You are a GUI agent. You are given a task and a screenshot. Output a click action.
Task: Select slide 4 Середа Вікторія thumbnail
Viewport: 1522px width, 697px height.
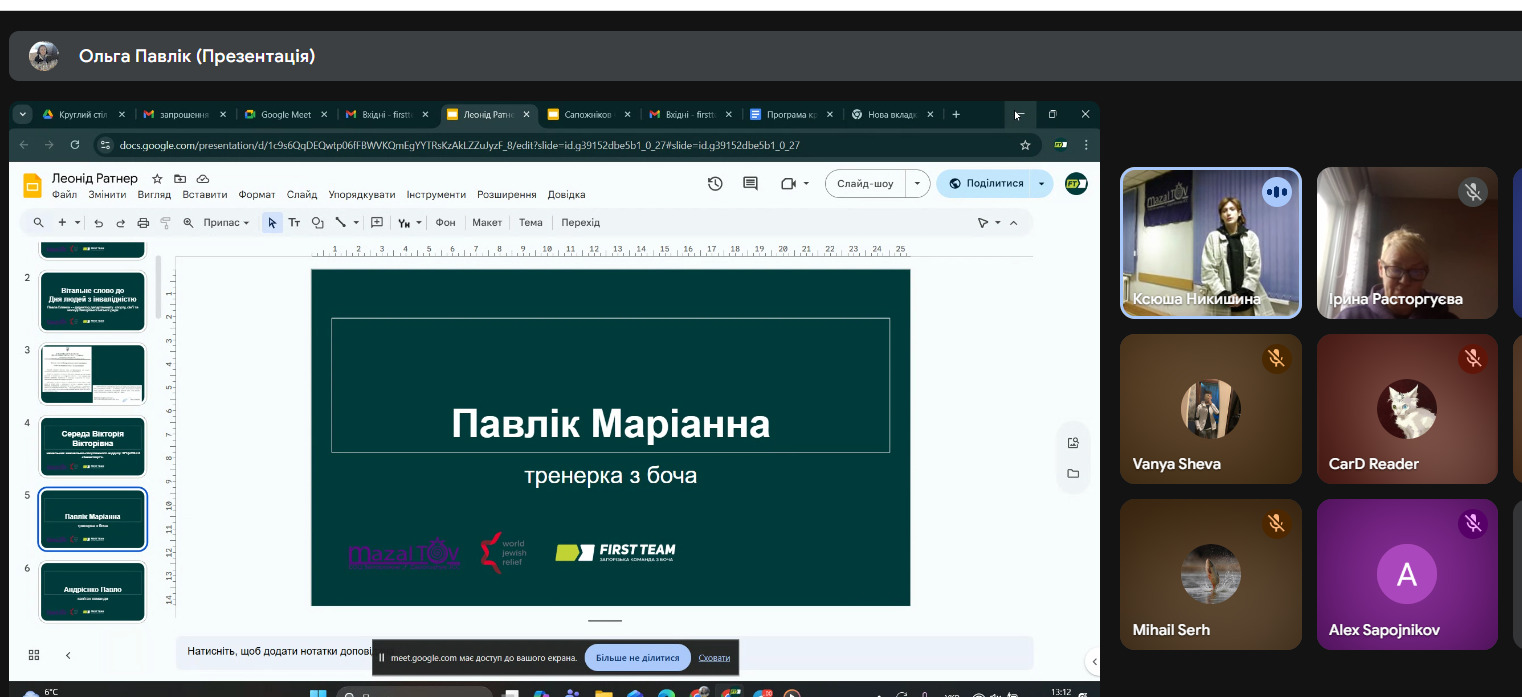click(x=92, y=446)
